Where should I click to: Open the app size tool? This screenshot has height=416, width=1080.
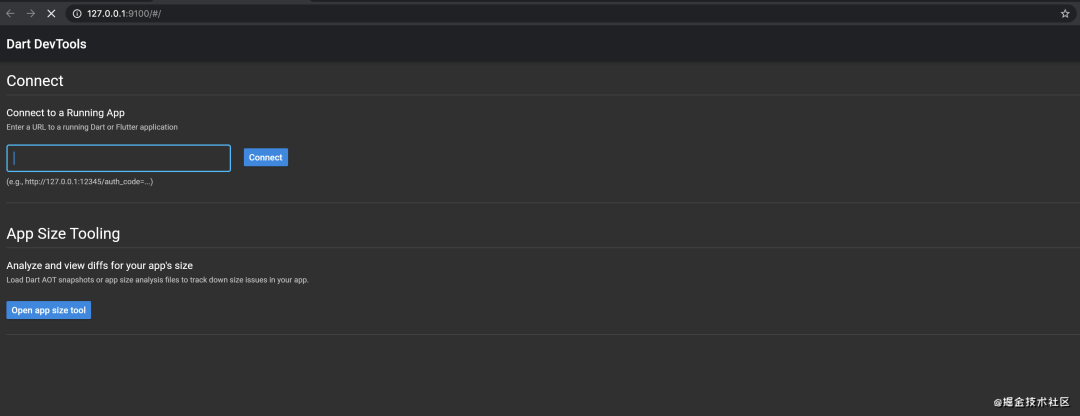[48, 310]
